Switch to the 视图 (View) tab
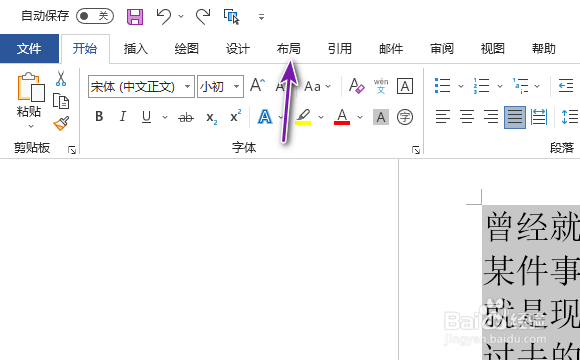This screenshot has width=580, height=360. (493, 48)
